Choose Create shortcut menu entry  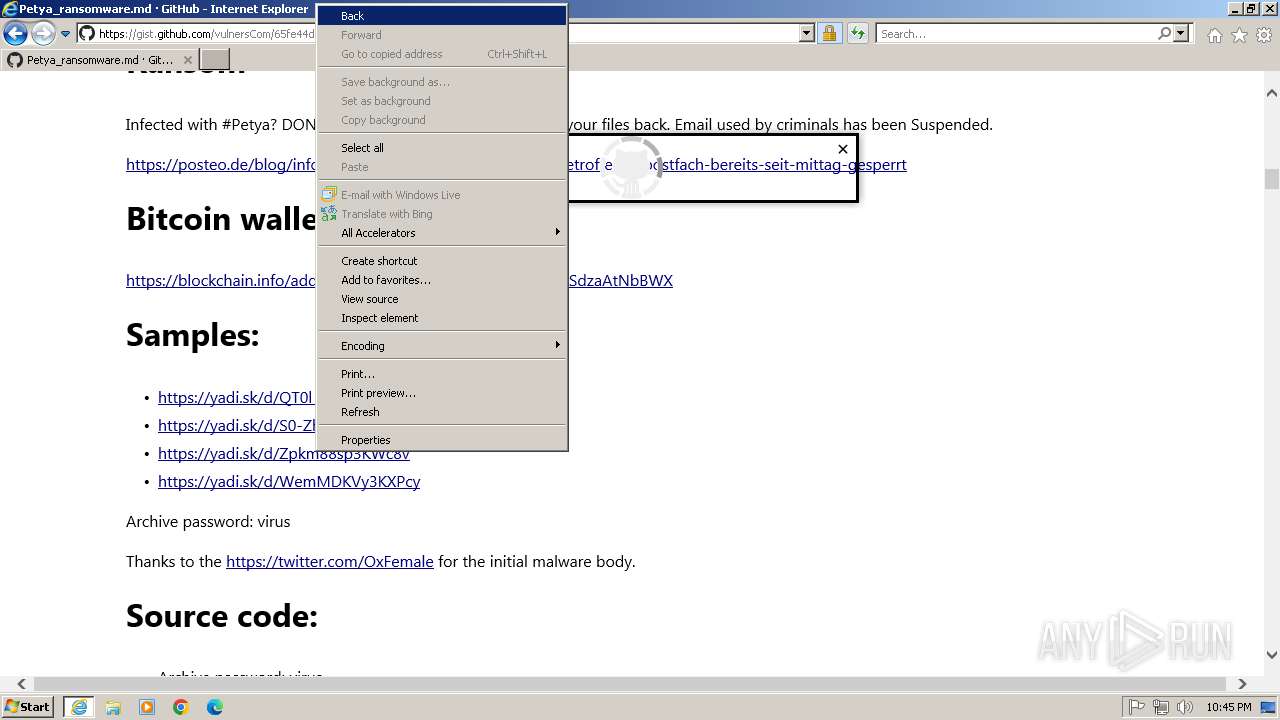coord(442,261)
